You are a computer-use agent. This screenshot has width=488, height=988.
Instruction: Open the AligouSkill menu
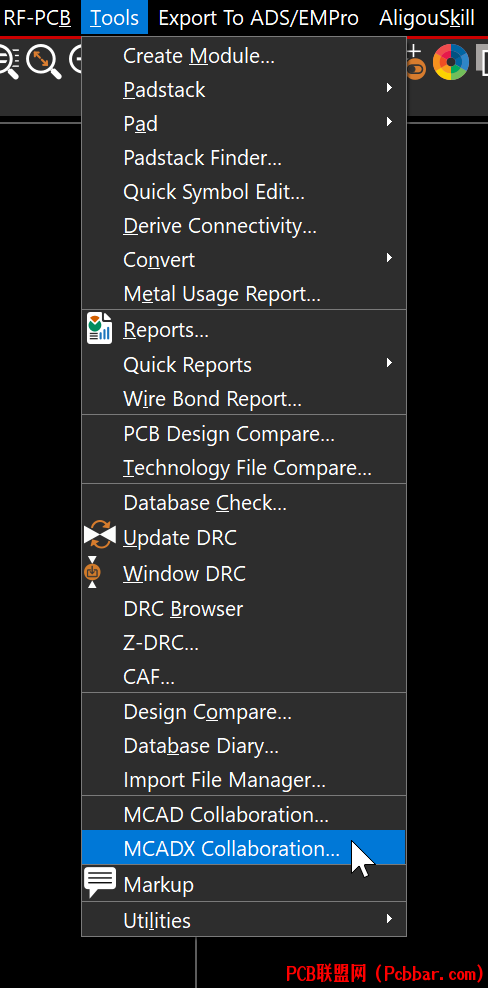(427, 18)
